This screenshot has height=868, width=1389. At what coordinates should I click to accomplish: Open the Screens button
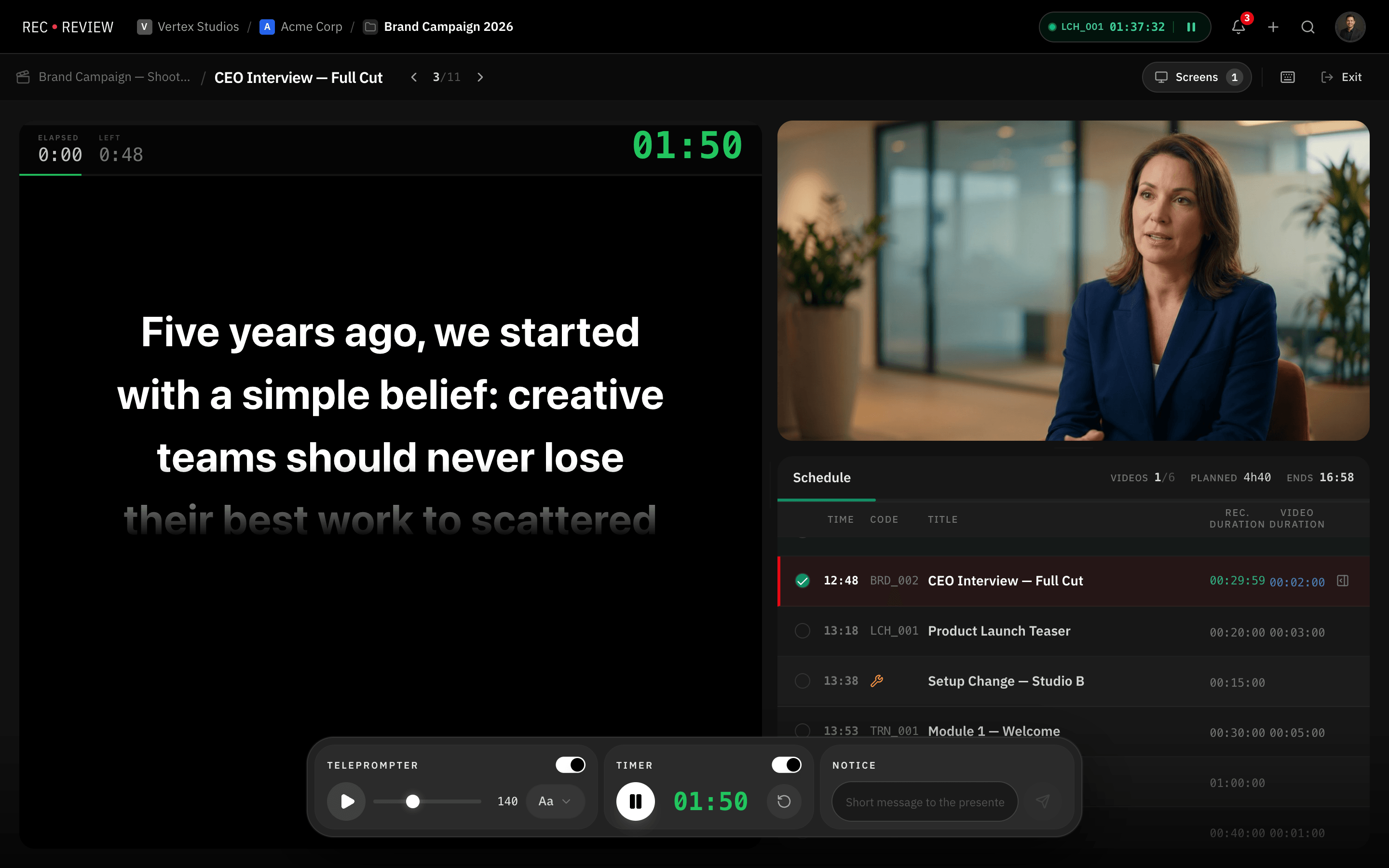(1196, 77)
